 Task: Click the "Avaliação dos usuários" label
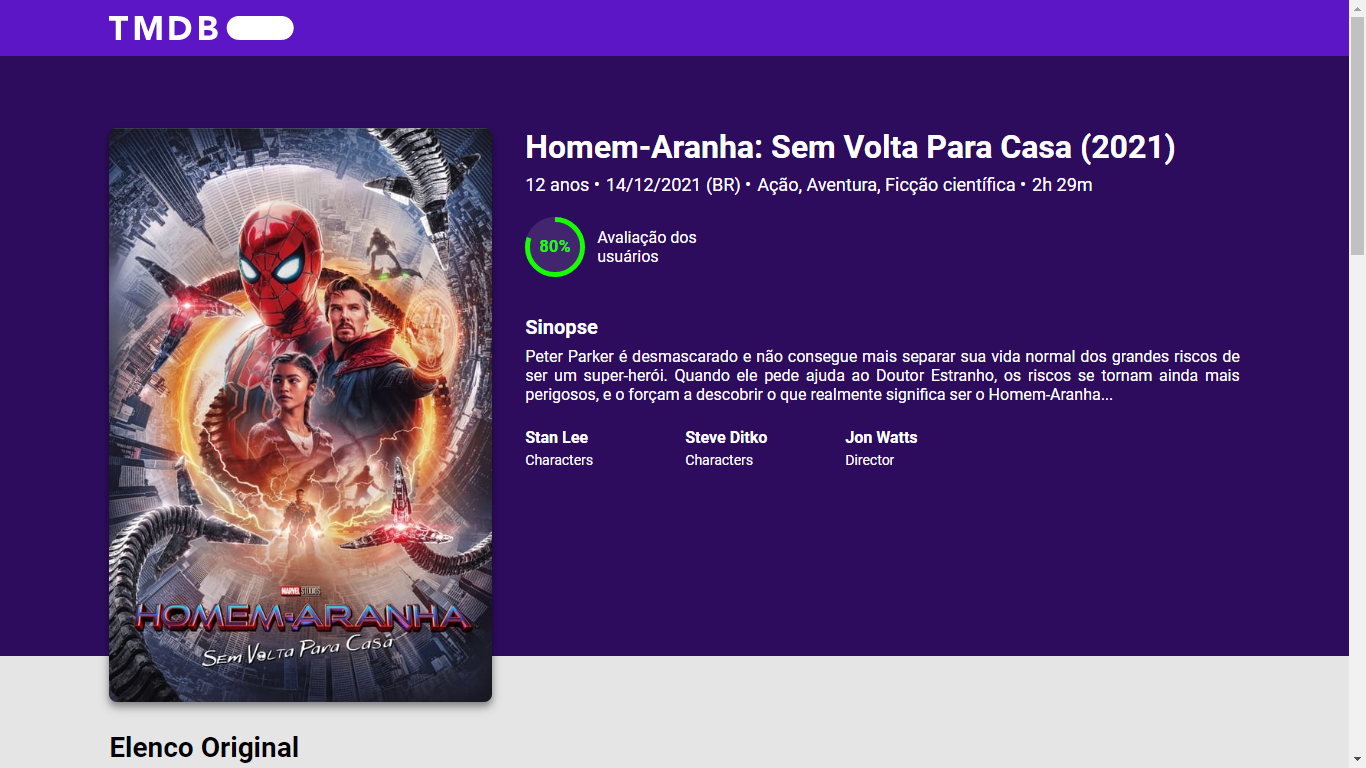tap(647, 247)
